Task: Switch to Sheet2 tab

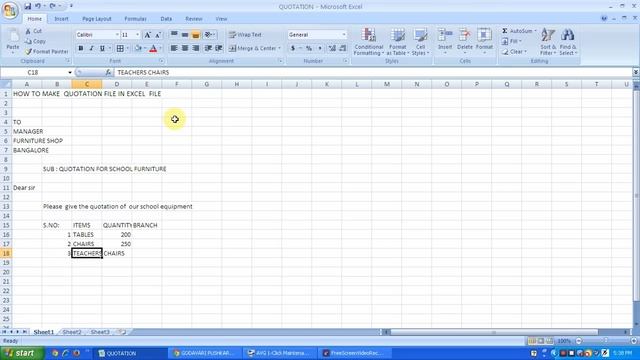Action: (72, 332)
